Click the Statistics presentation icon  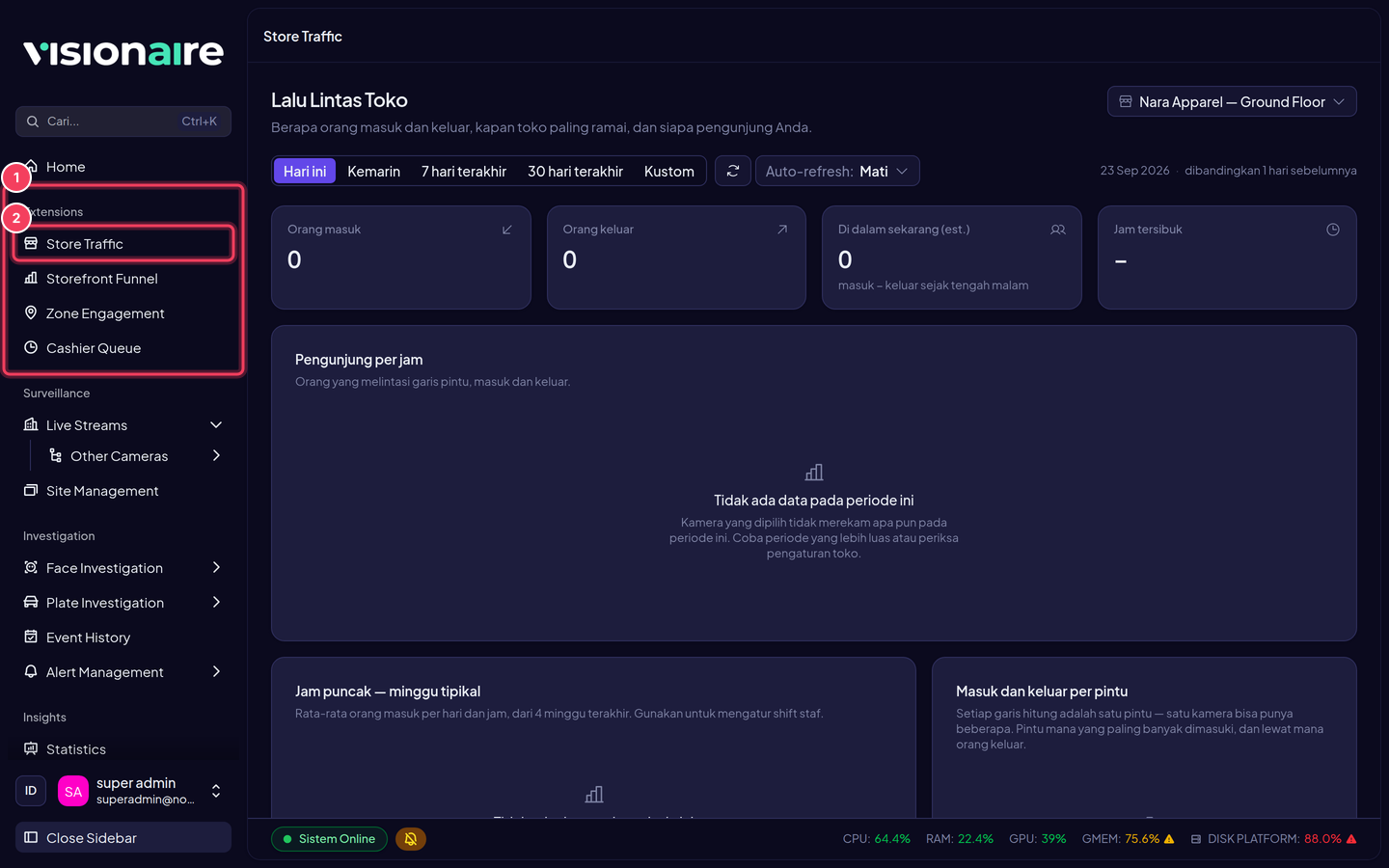coord(31,748)
